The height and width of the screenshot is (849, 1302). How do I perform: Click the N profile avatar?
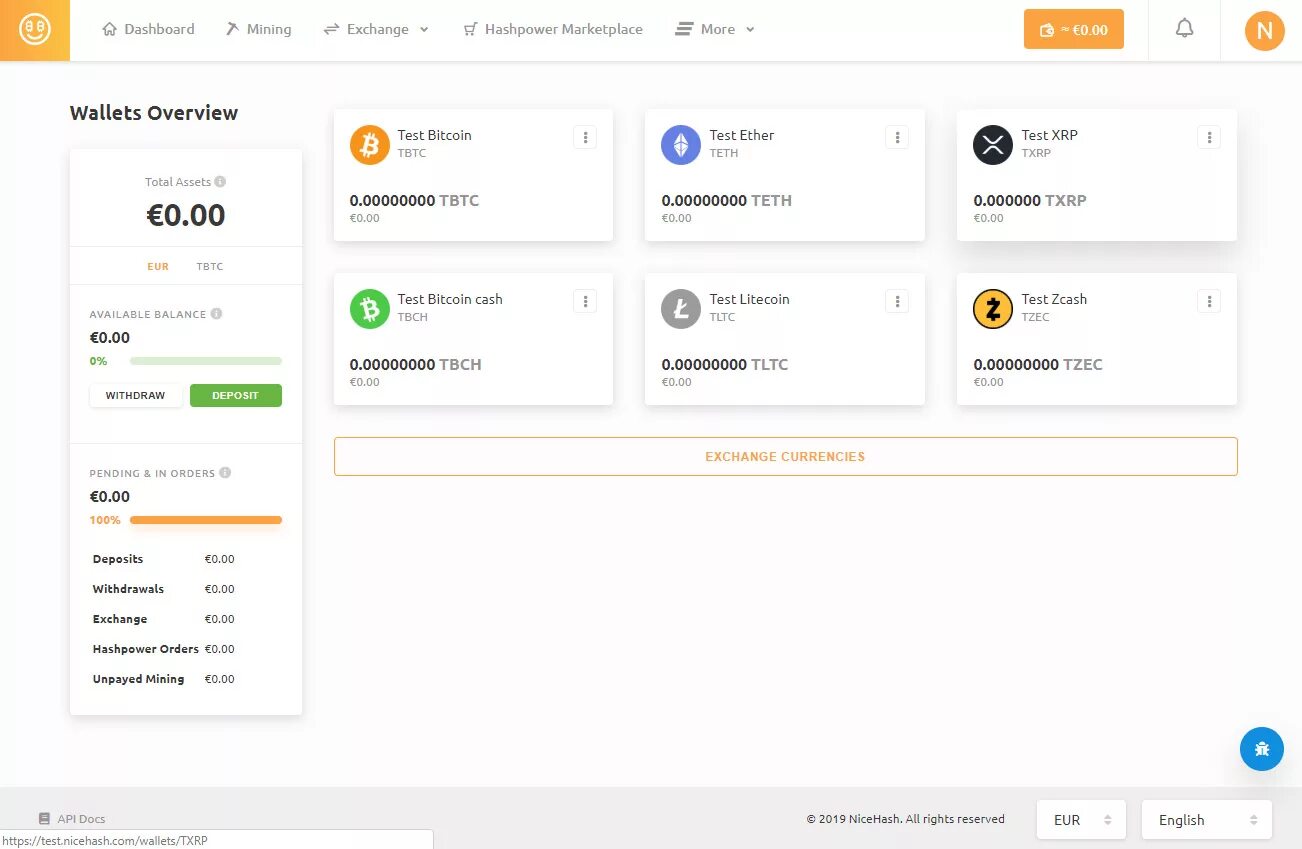pos(1264,30)
